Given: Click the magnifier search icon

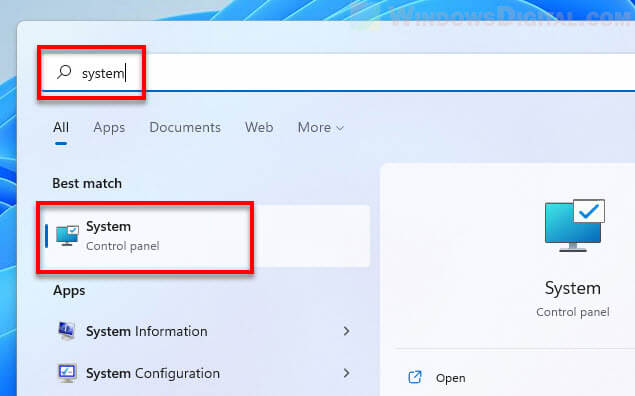Looking at the screenshot, I should [x=64, y=72].
